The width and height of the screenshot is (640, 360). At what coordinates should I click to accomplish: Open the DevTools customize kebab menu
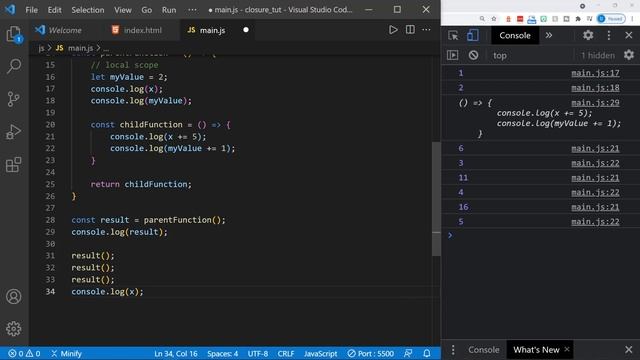[x=609, y=36]
